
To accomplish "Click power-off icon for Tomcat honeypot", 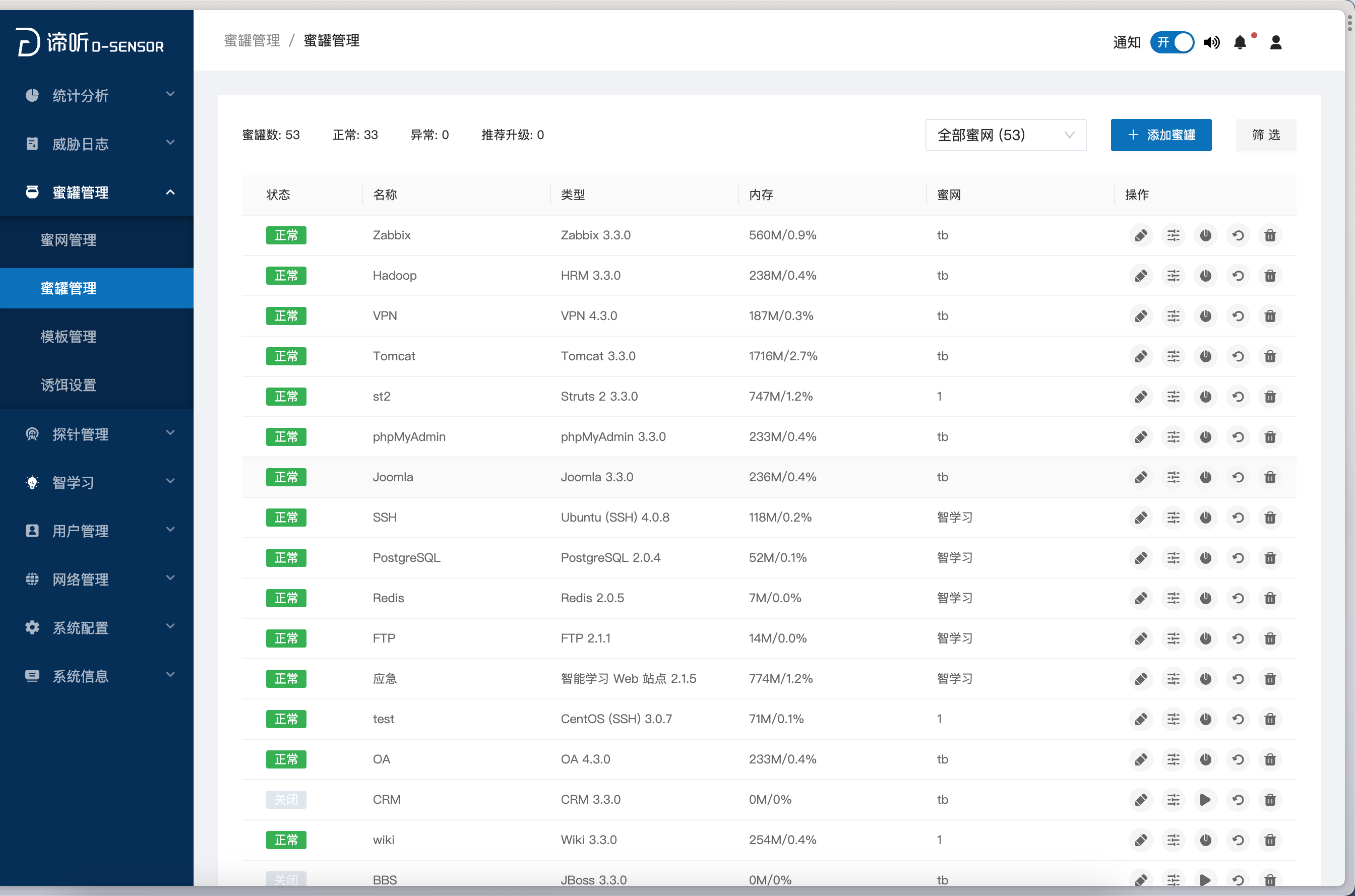I will (1205, 357).
